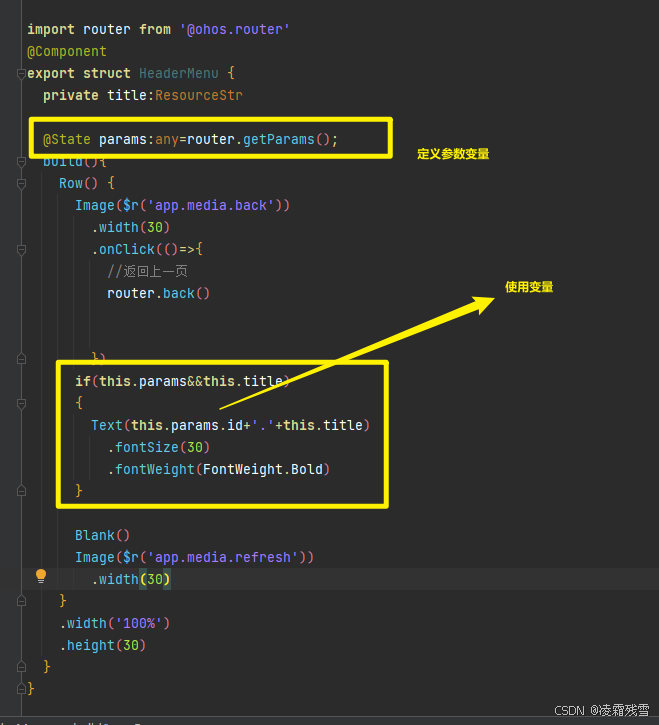
Task: Click the 'import' keyword on the first line
Action: (51, 30)
